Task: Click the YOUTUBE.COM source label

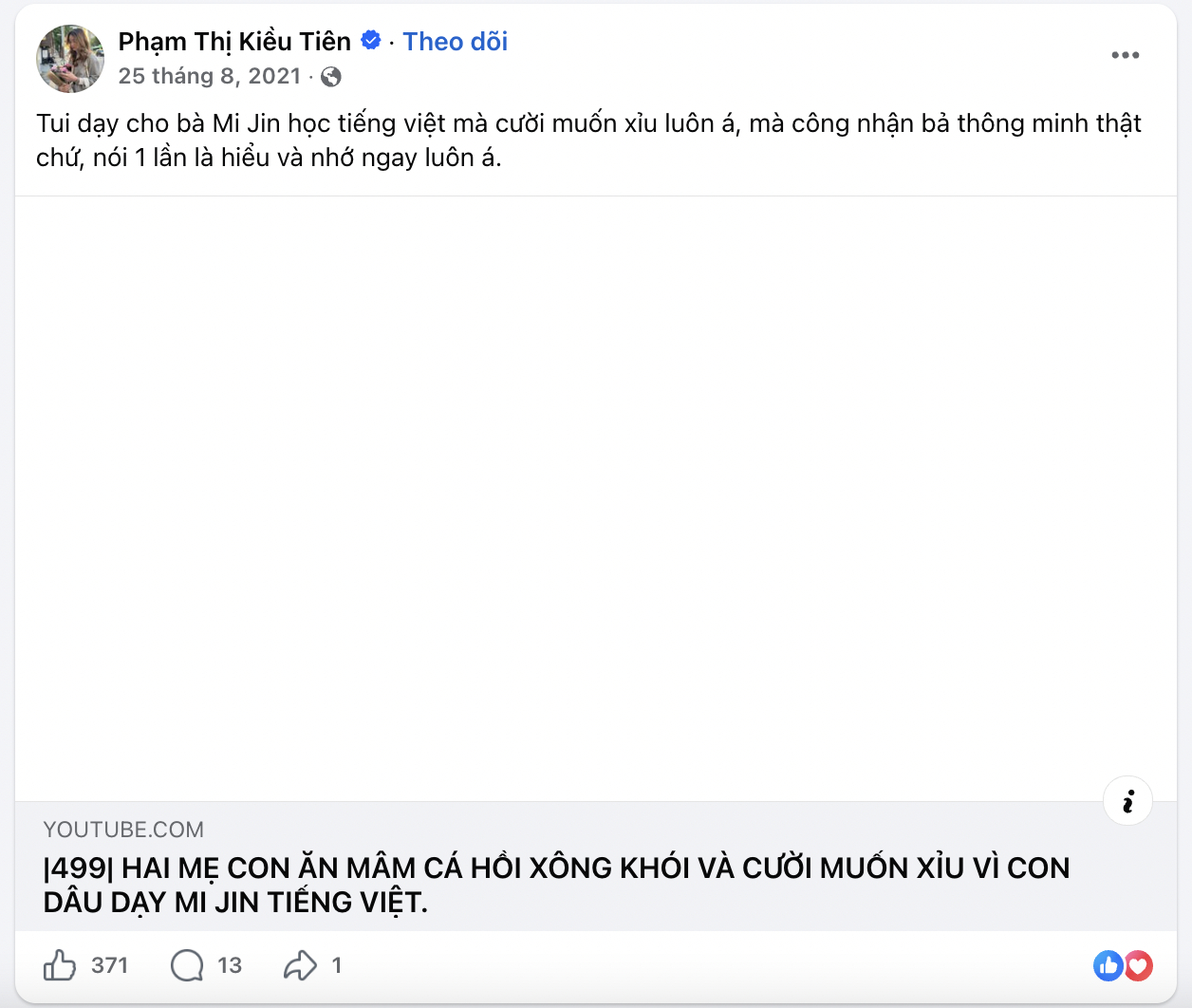Action: [123, 830]
